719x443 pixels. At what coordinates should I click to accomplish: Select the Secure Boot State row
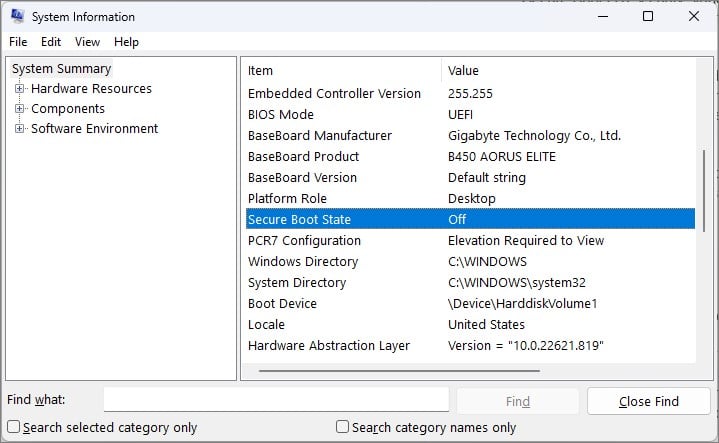[470, 219]
